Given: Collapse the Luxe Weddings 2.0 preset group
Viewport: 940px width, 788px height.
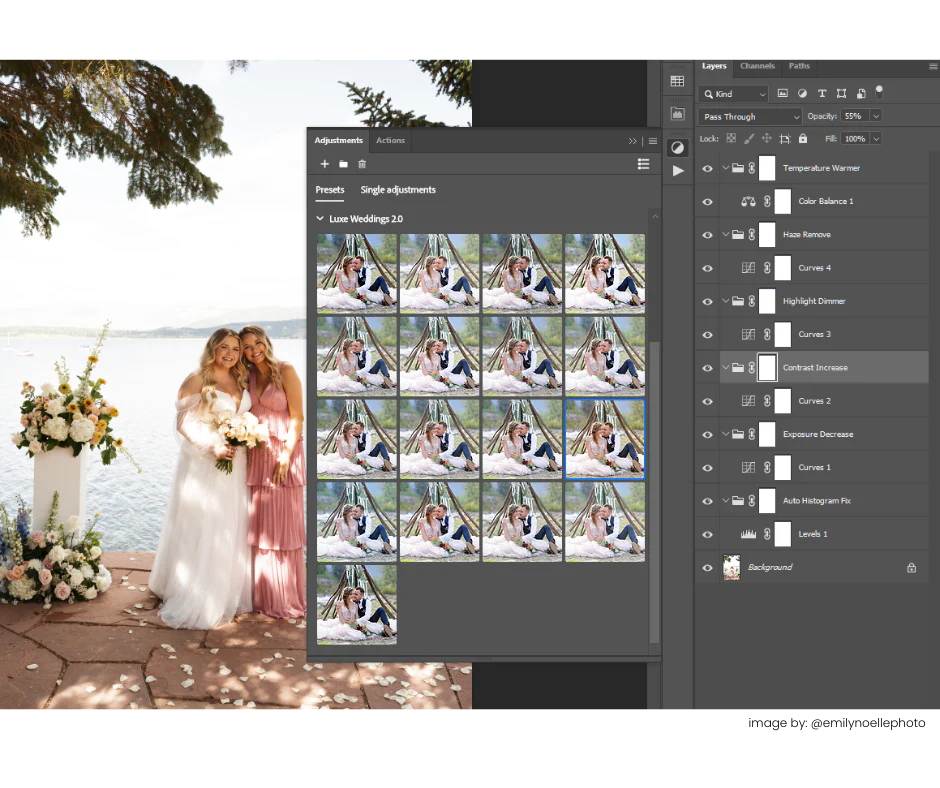Looking at the screenshot, I should click(x=320, y=218).
